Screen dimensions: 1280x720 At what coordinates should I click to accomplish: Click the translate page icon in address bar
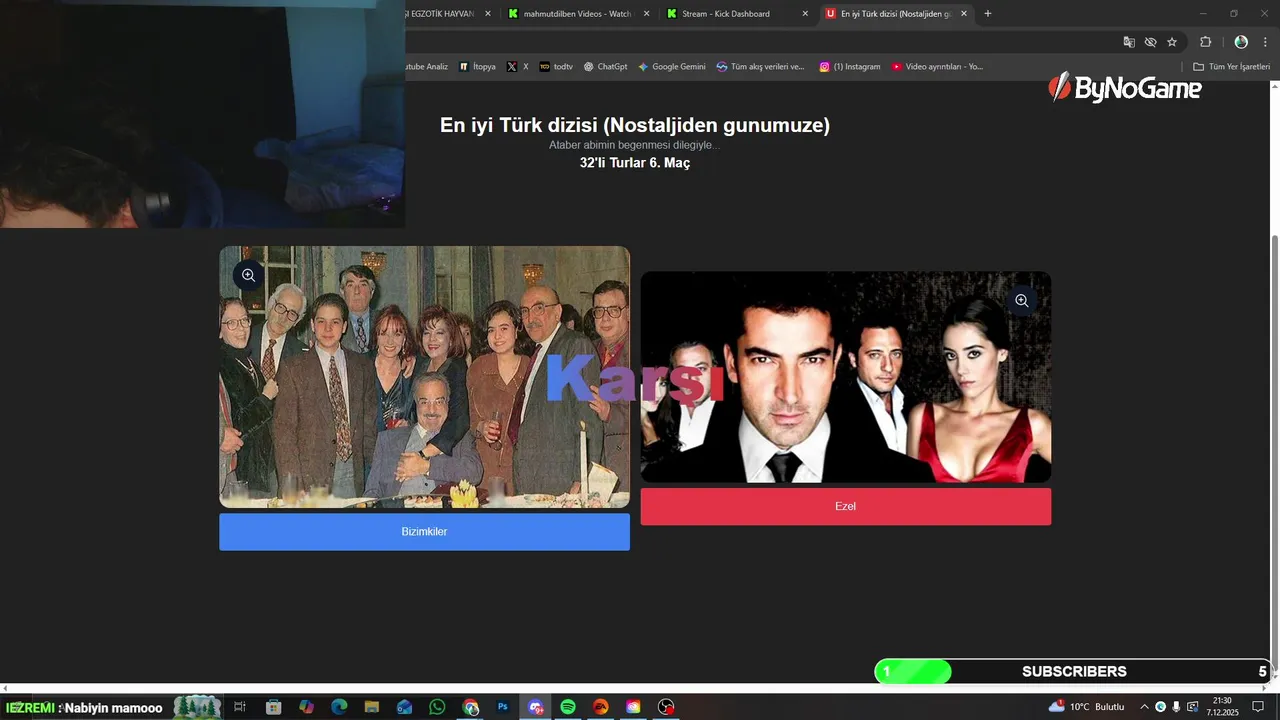click(x=1129, y=42)
